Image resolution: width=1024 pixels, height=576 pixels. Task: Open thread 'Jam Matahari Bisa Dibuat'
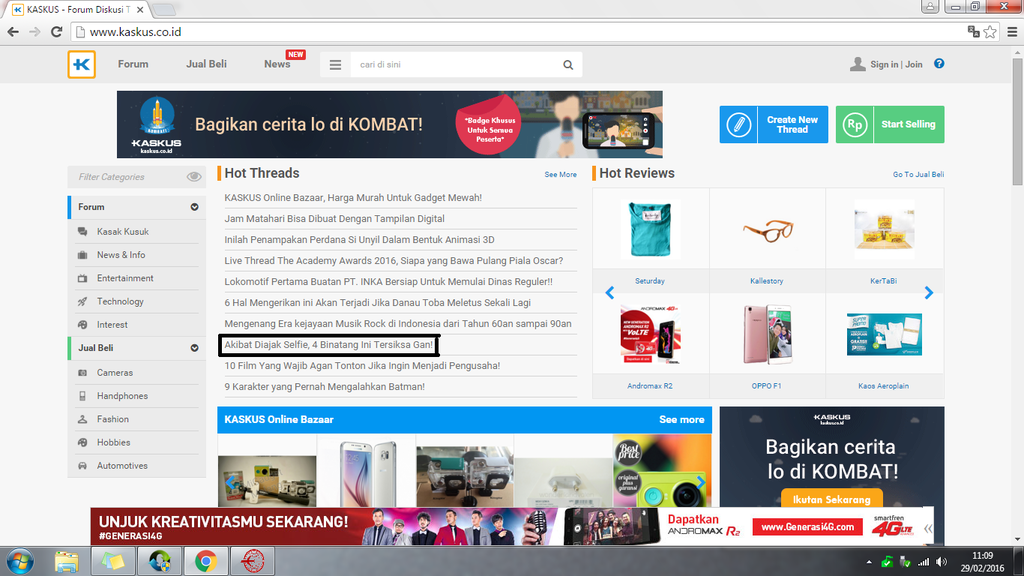pos(334,219)
